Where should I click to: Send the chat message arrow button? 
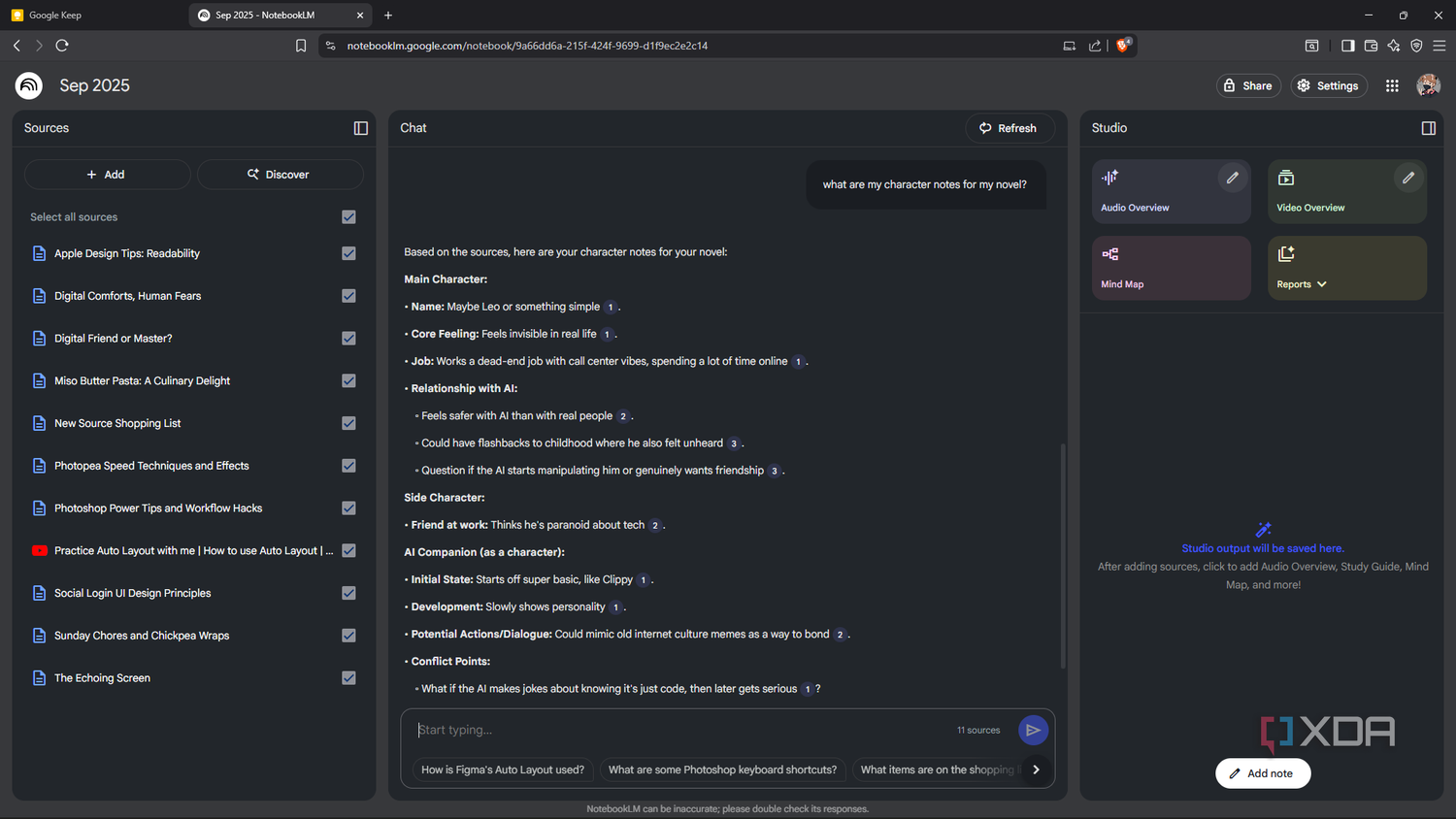point(1033,730)
